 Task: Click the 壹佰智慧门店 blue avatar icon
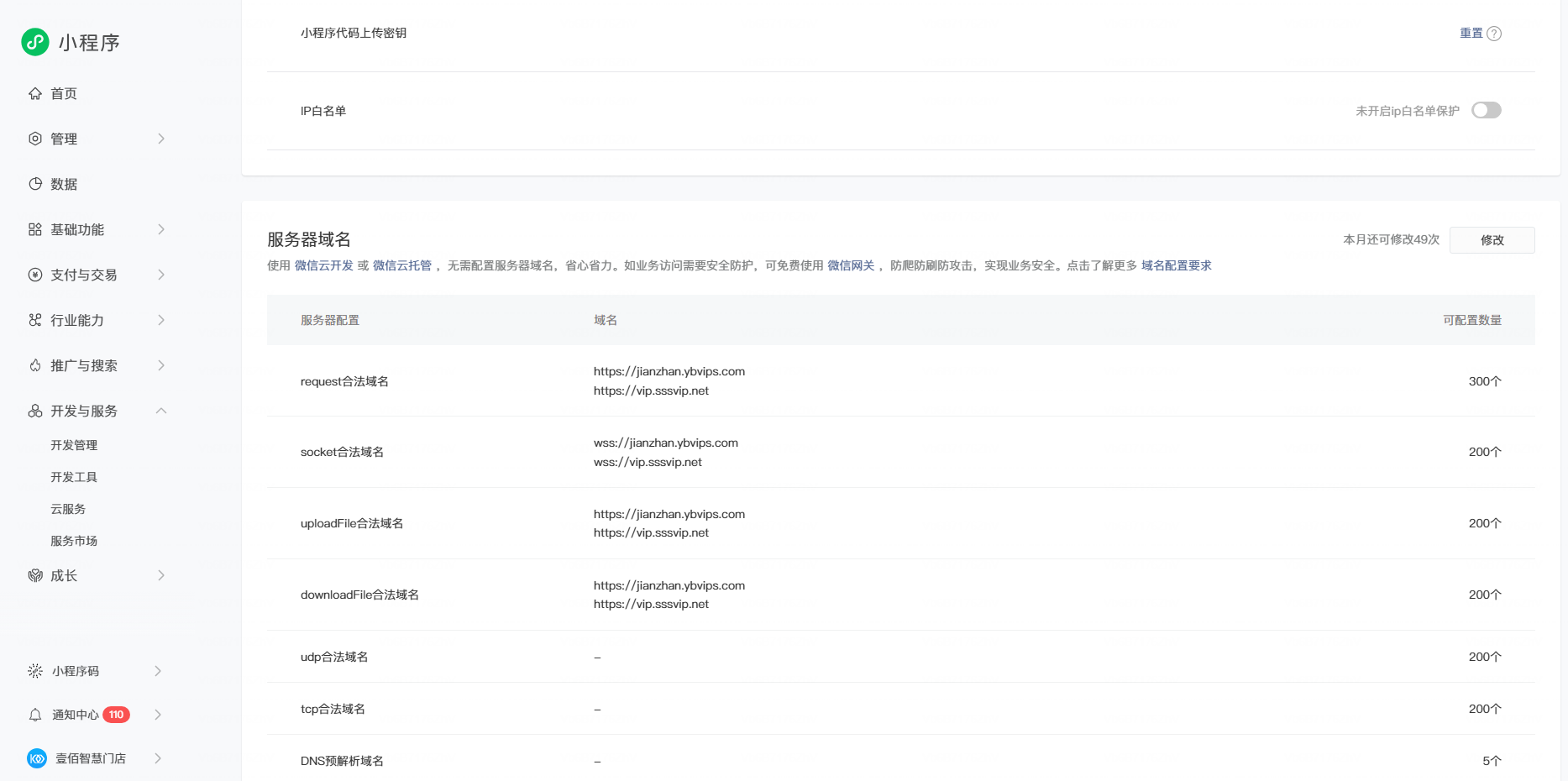tap(37, 758)
